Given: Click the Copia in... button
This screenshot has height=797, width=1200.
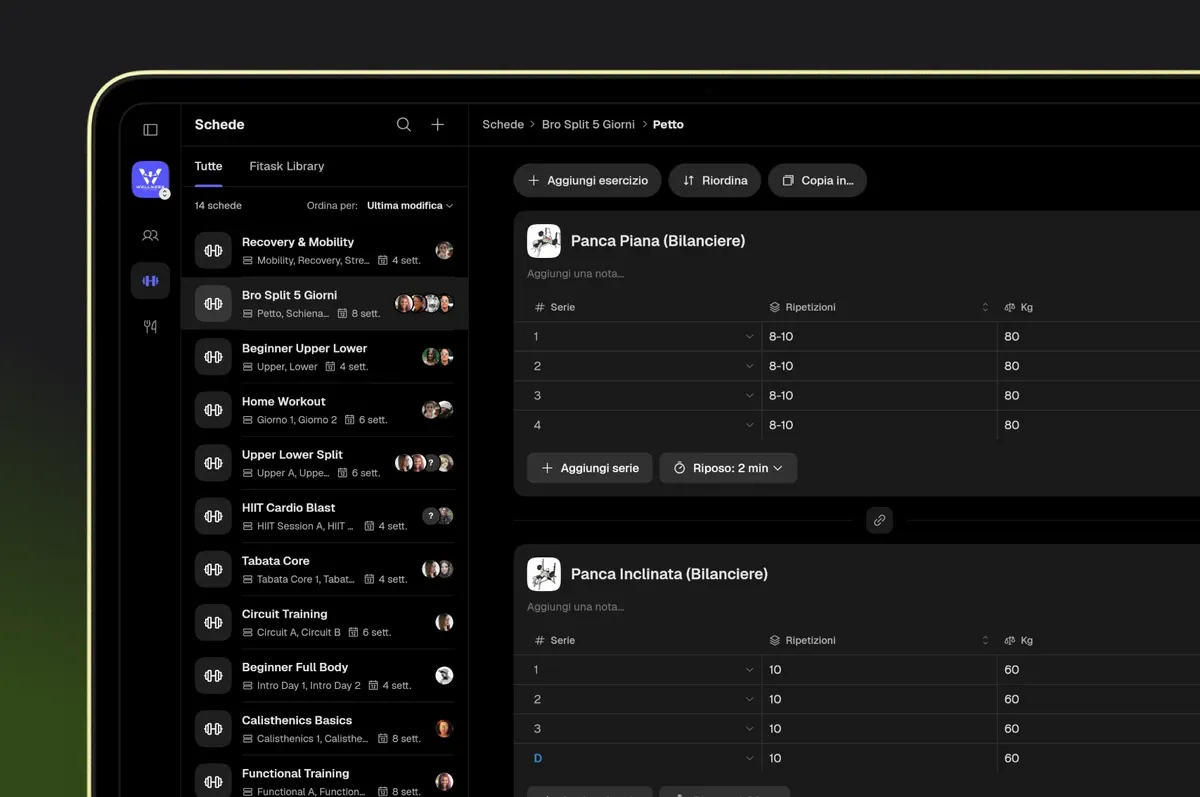Looking at the screenshot, I should click(818, 180).
